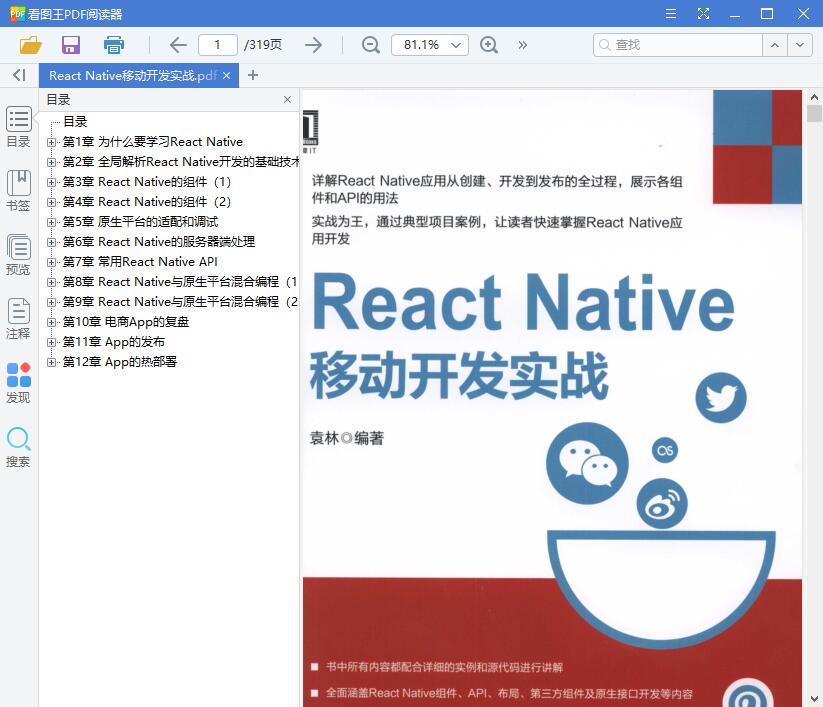Image resolution: width=823 pixels, height=707 pixels.
Task: Jump to 第2章 全局解析React Native chapter
Action: pyautogui.click(x=181, y=162)
